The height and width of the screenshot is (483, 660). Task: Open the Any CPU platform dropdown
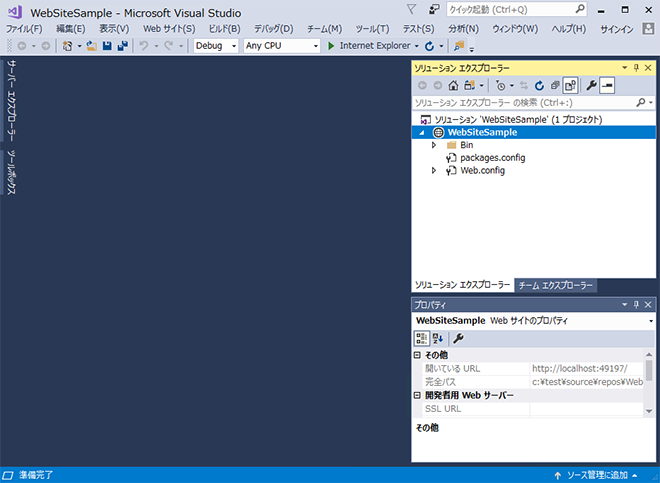pyautogui.click(x=316, y=46)
